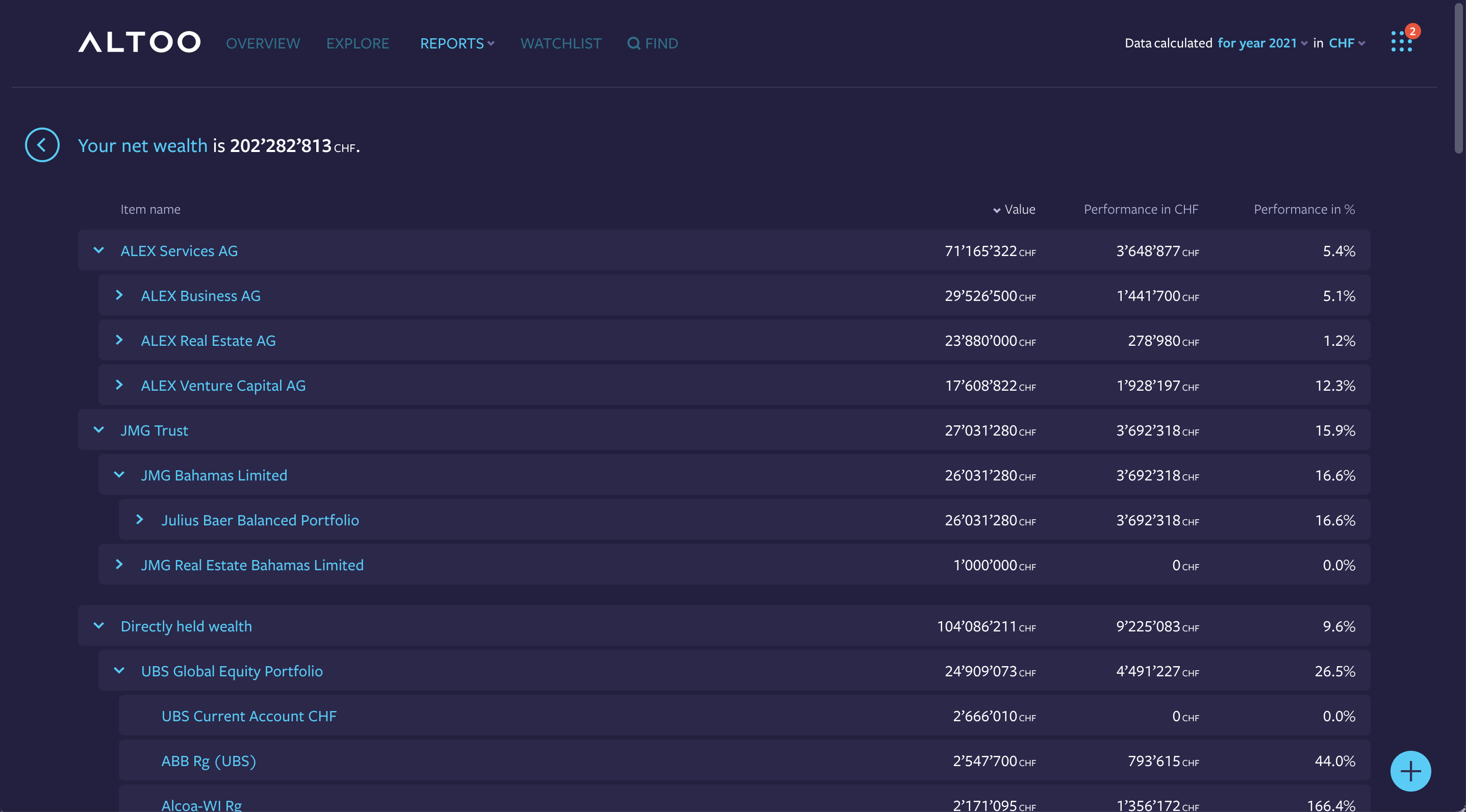The height and width of the screenshot is (812, 1466).
Task: Expand JMG Real Estate Bahamas Limited row
Action: (x=119, y=565)
